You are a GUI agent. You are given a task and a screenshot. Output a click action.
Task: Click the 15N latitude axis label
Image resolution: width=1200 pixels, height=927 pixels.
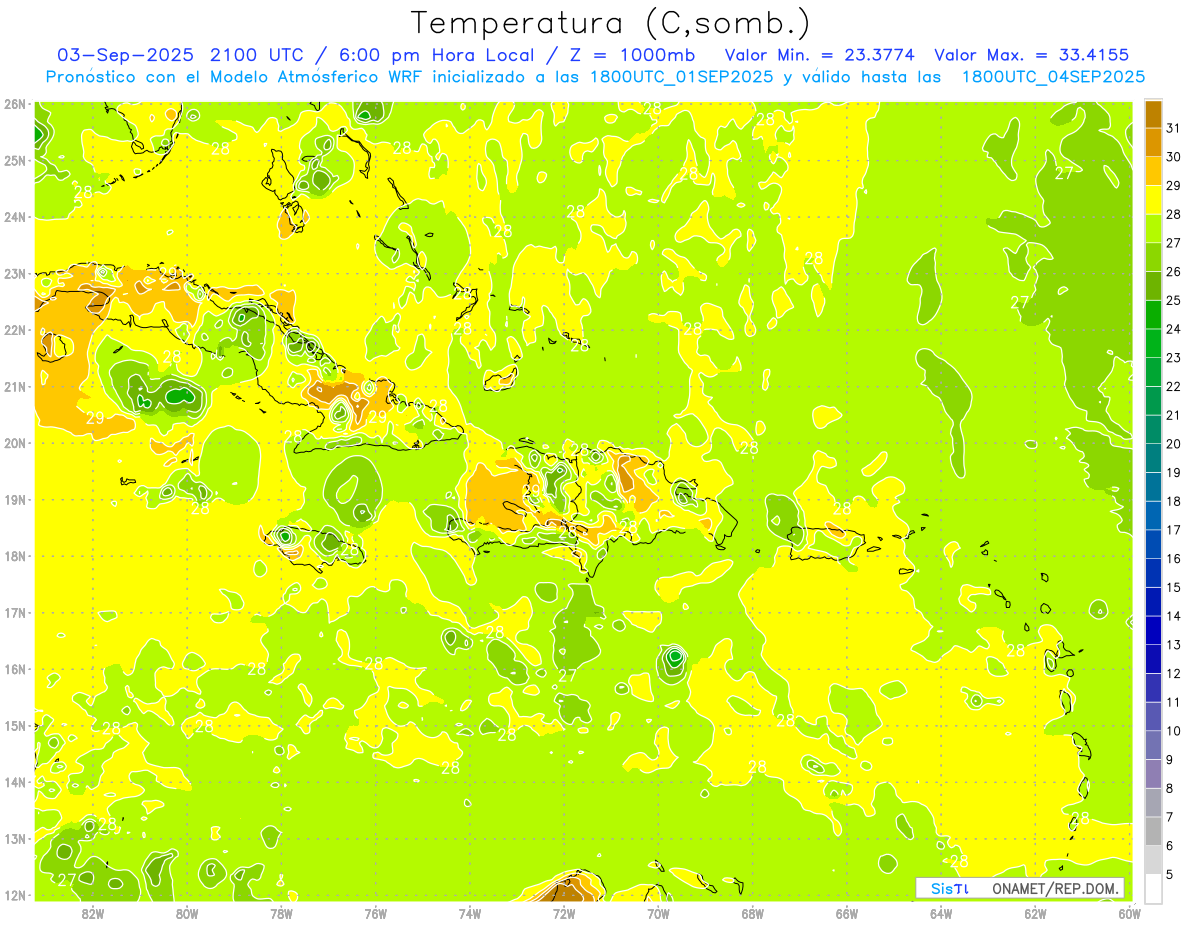(14, 726)
